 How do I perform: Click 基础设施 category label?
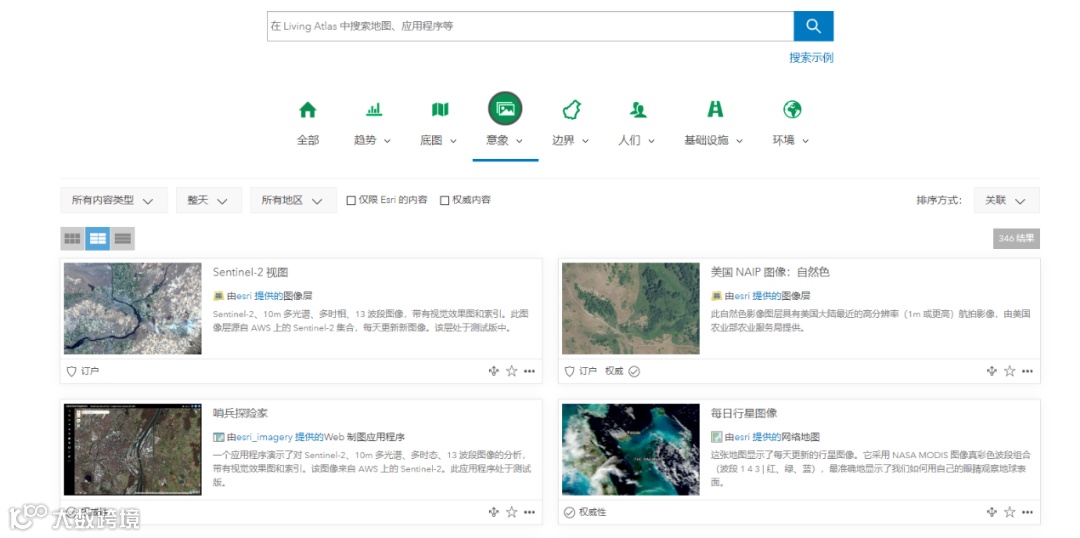click(x=706, y=140)
